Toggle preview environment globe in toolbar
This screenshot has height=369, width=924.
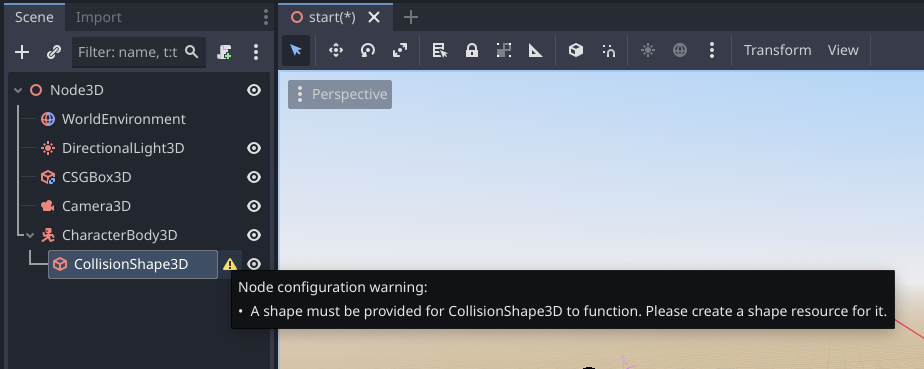pos(679,50)
